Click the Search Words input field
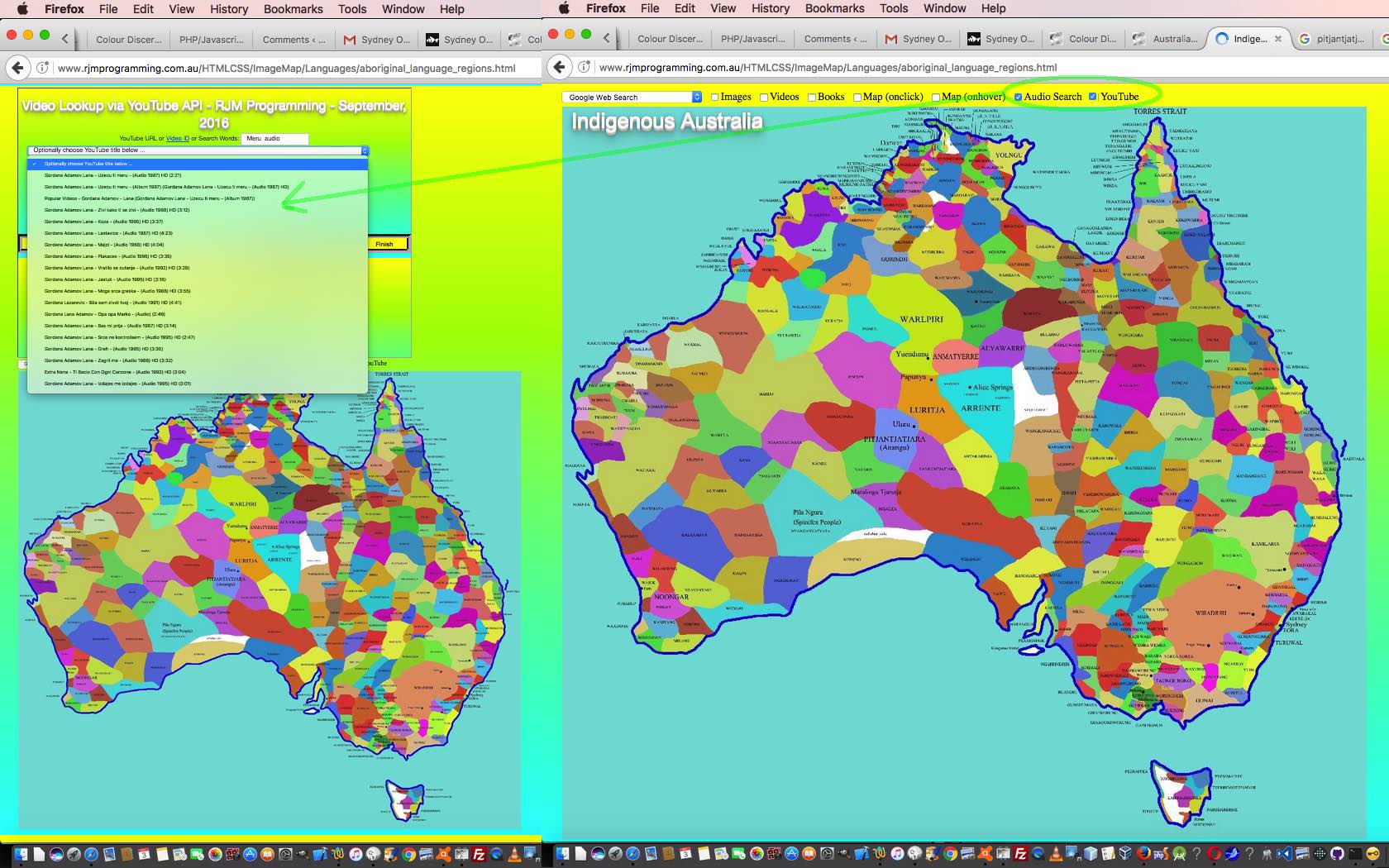Screen dimensions: 1389x868 (x=274, y=139)
